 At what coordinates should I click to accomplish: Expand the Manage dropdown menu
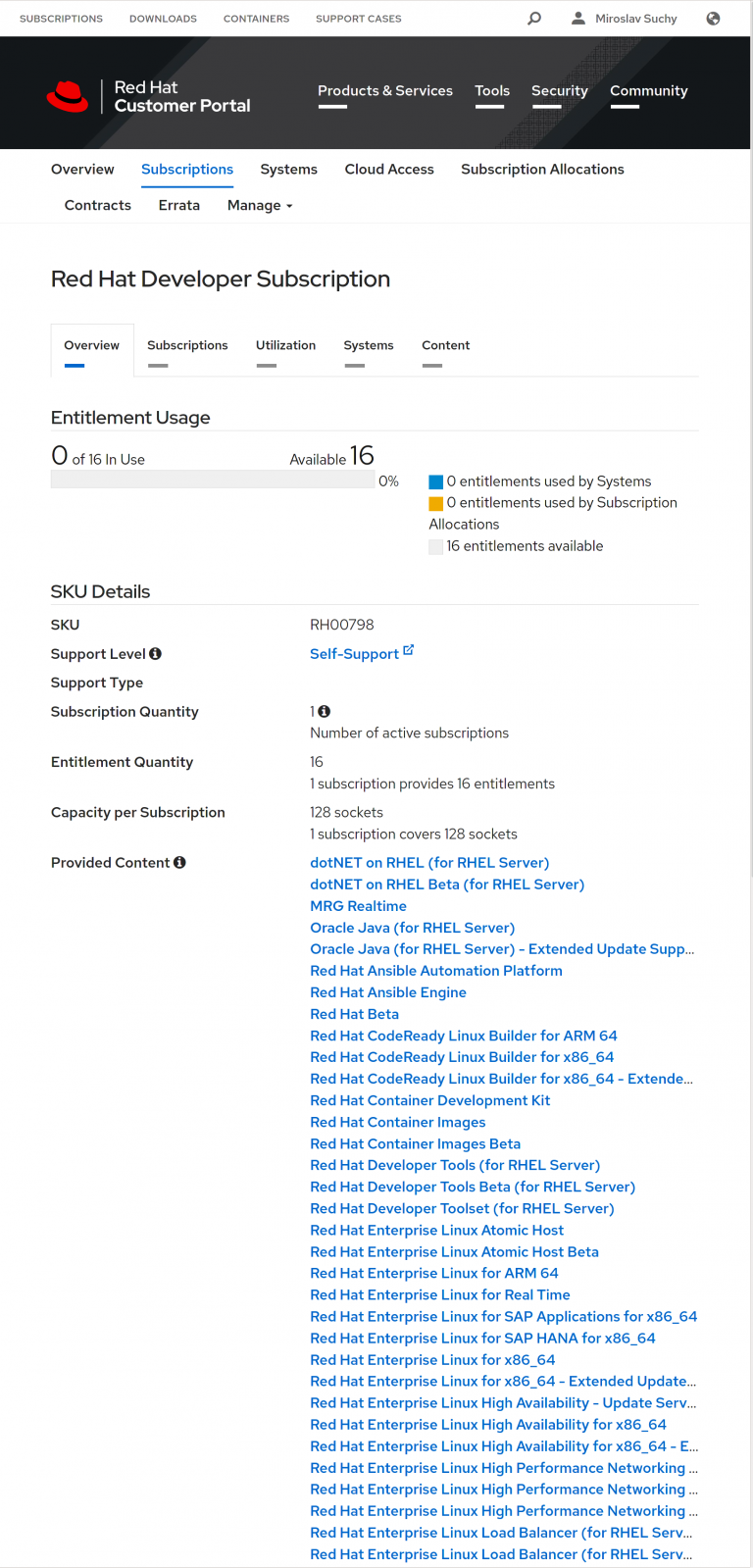pyautogui.click(x=260, y=206)
